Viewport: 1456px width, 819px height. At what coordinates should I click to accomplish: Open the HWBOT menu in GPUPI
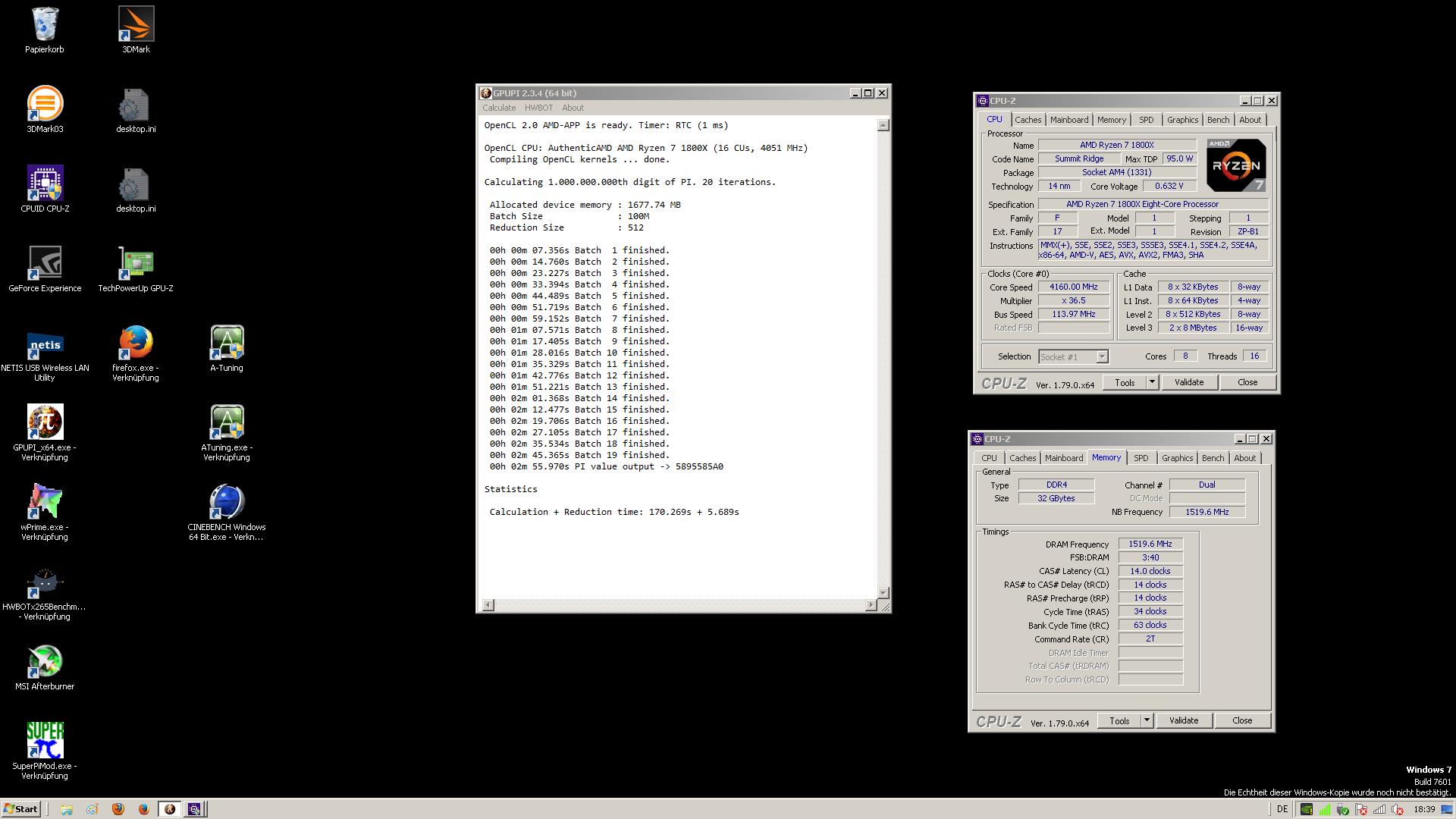pos(538,108)
